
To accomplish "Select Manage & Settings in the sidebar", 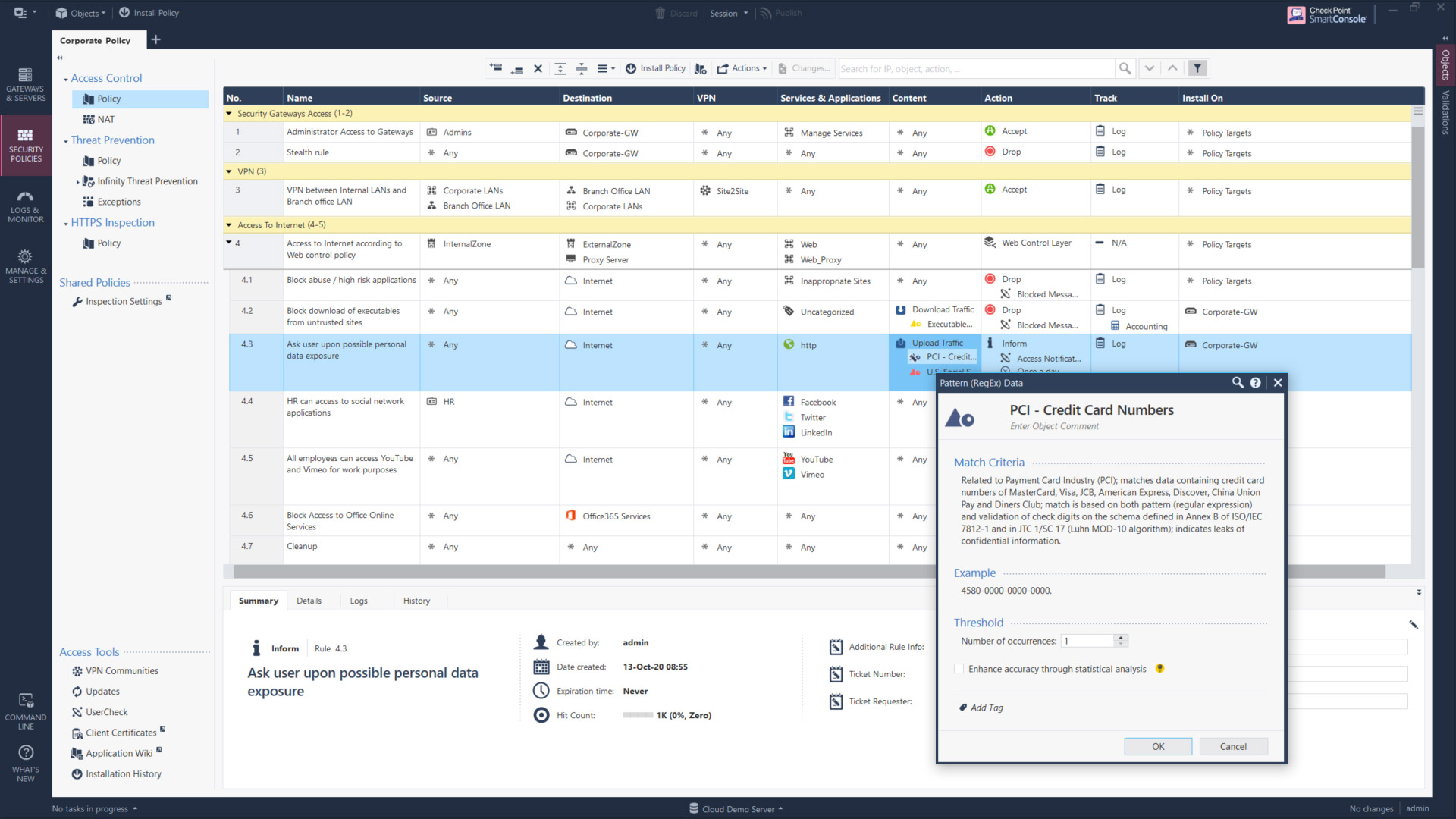I will (x=25, y=264).
